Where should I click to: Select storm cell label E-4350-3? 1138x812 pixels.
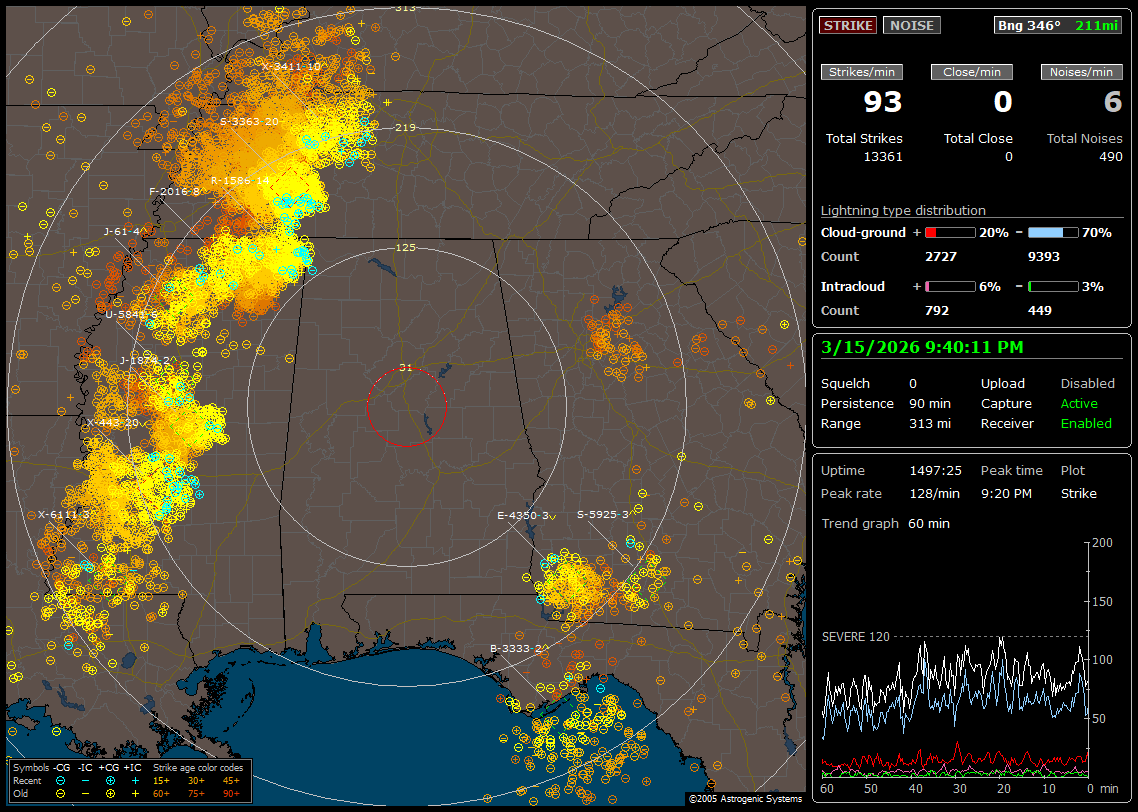coord(523,515)
